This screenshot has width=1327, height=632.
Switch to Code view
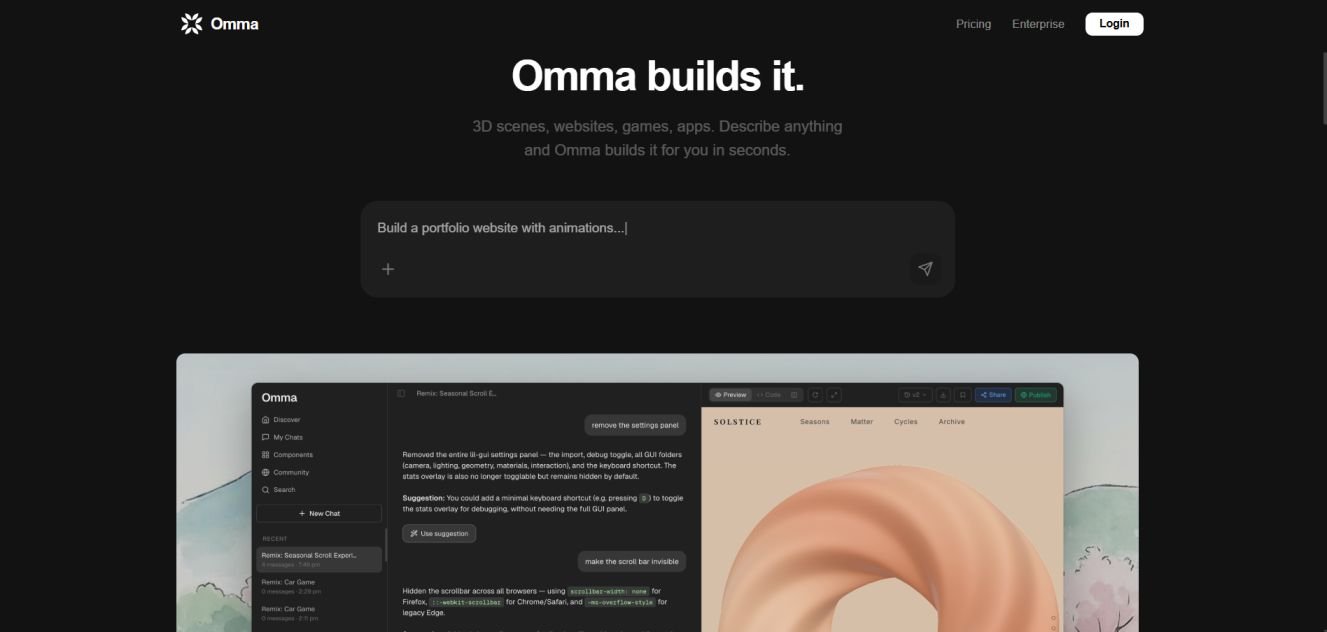[x=769, y=395]
